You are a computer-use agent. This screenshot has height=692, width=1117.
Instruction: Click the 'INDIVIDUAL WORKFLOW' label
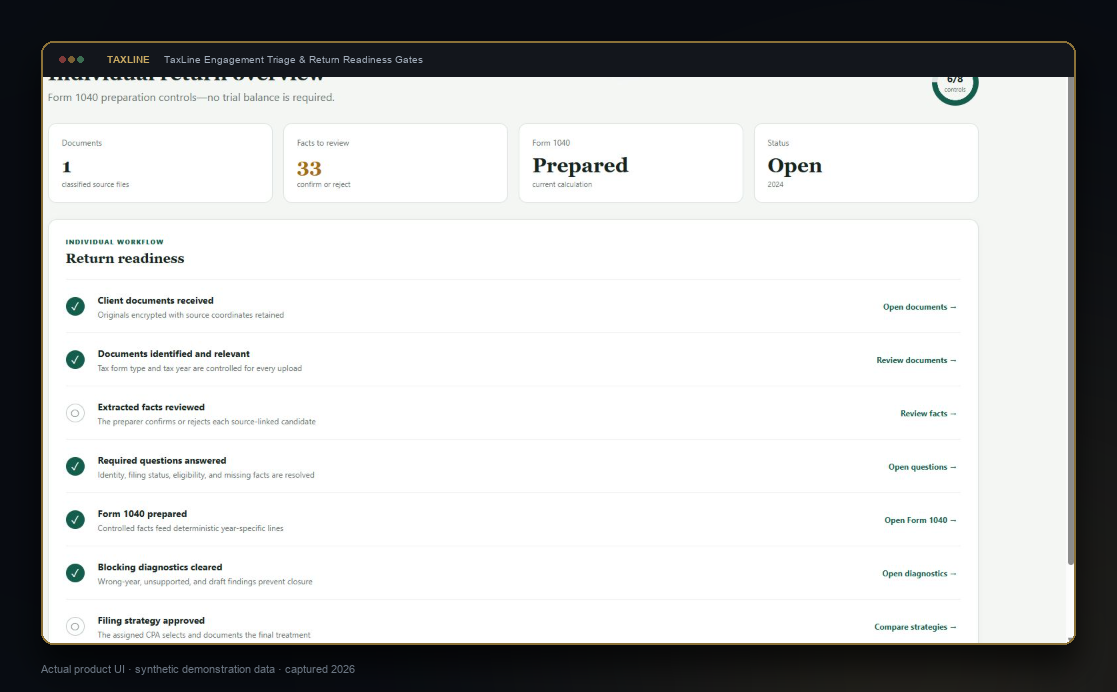coord(115,242)
